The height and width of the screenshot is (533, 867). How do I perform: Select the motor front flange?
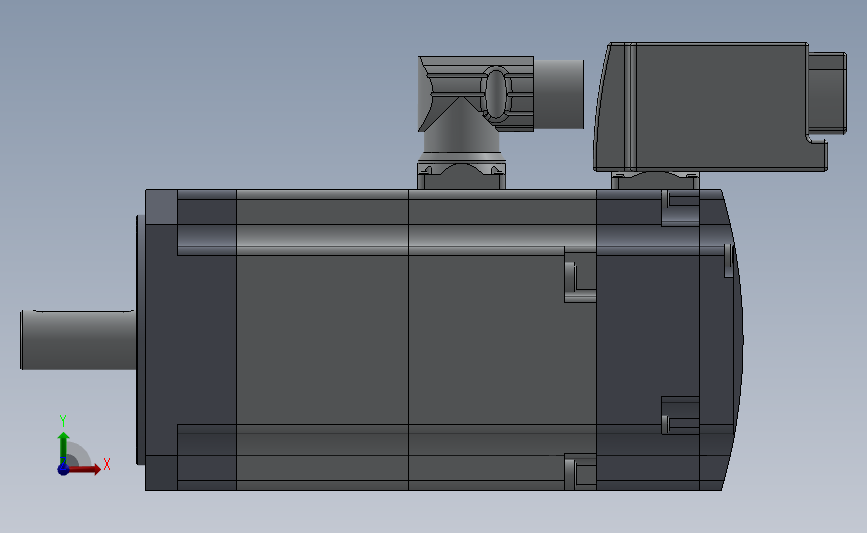(x=161, y=339)
